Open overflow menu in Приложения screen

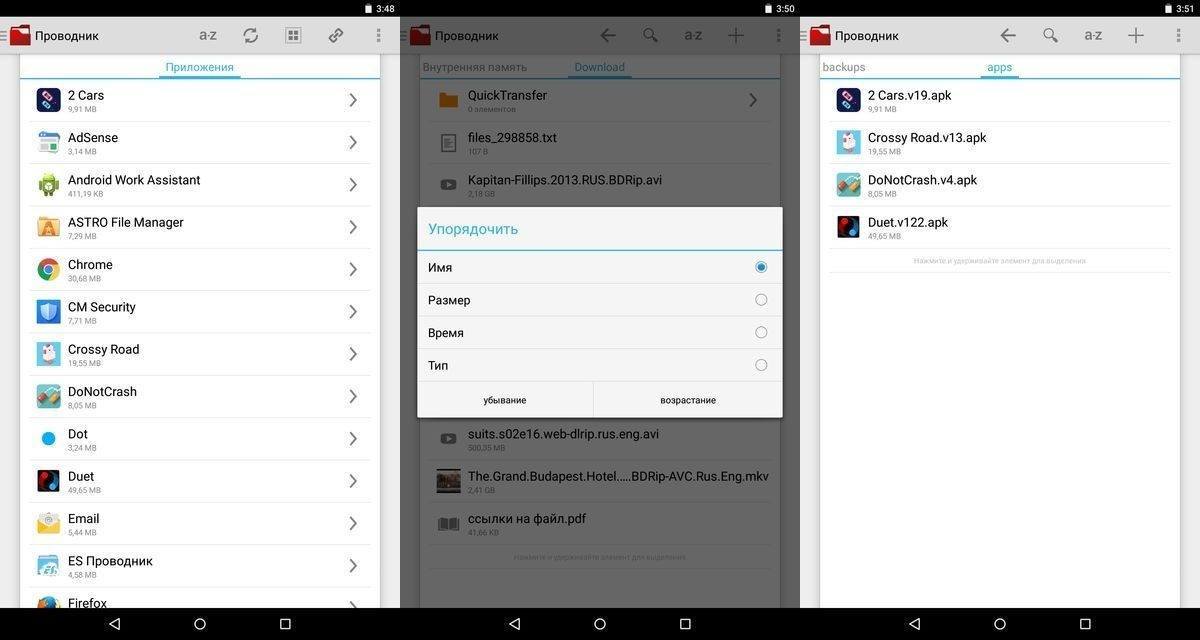(378, 35)
